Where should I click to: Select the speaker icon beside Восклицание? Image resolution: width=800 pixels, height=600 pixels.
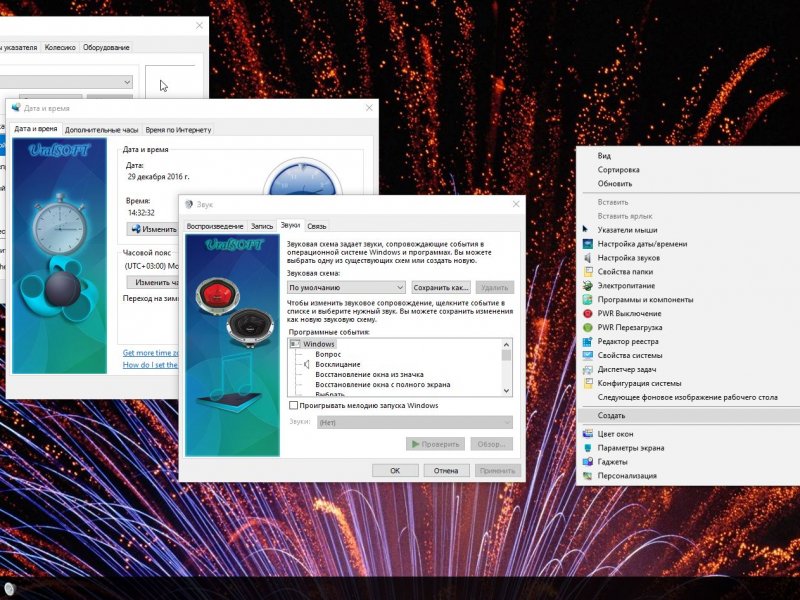pos(307,364)
